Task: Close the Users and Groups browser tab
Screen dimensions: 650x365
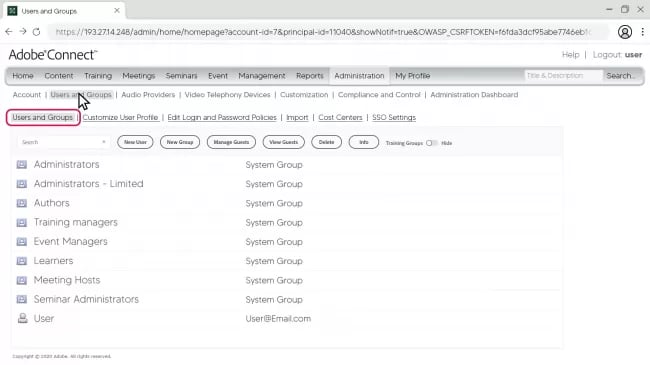Action: (117, 11)
